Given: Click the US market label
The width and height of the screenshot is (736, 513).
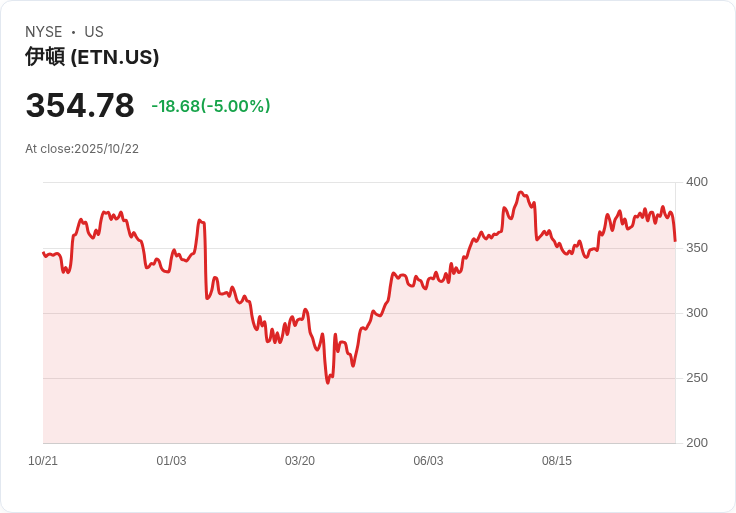Looking at the screenshot, I should 94,32.
